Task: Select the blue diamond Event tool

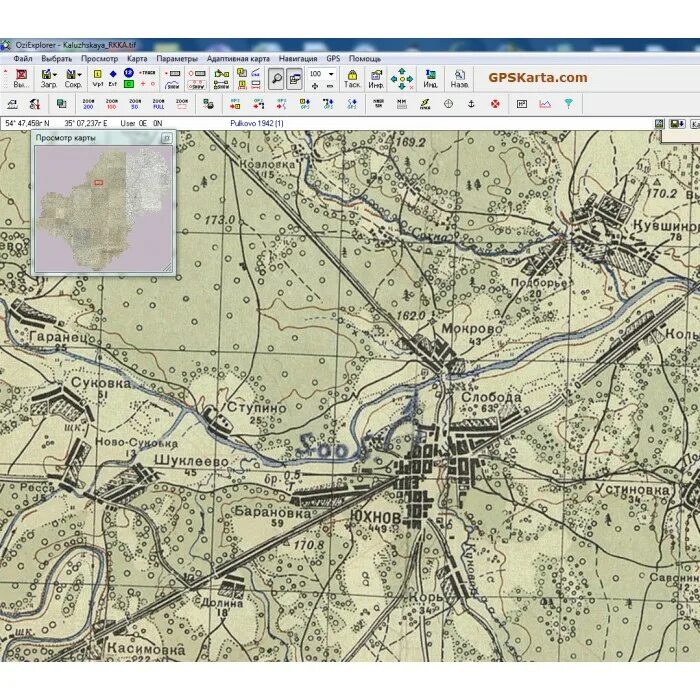Action: [113, 74]
